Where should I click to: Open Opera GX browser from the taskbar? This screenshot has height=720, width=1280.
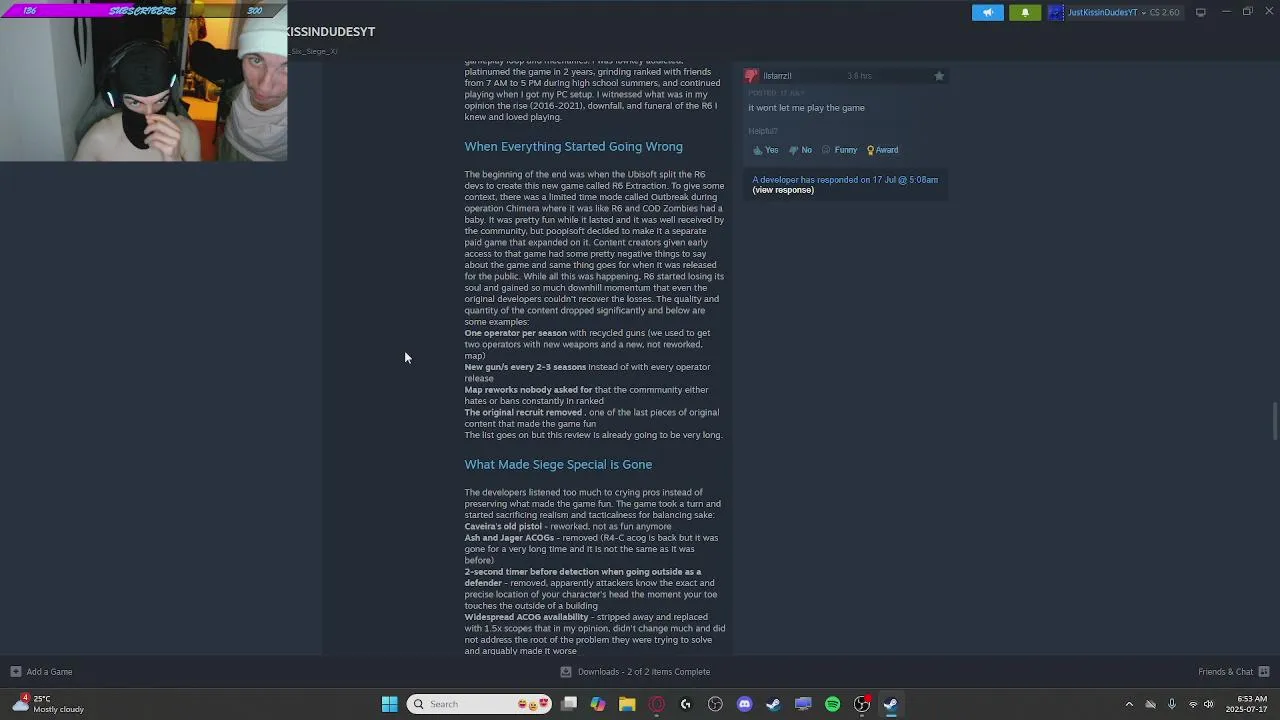point(656,704)
